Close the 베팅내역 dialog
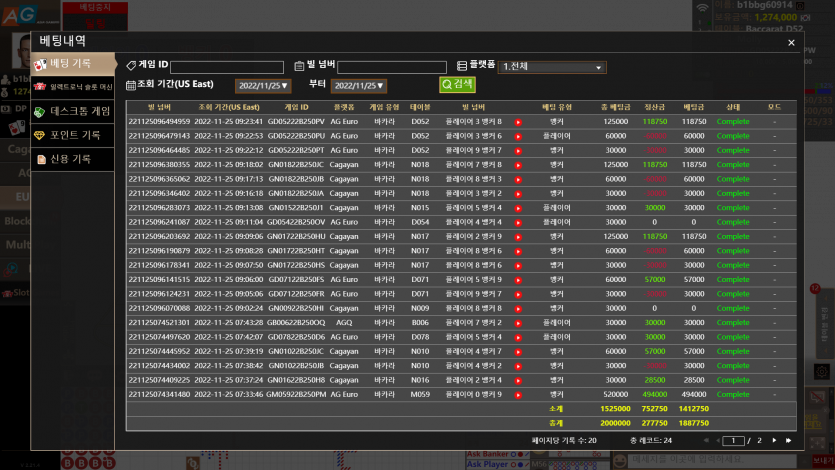The width and height of the screenshot is (835, 470). pos(791,43)
